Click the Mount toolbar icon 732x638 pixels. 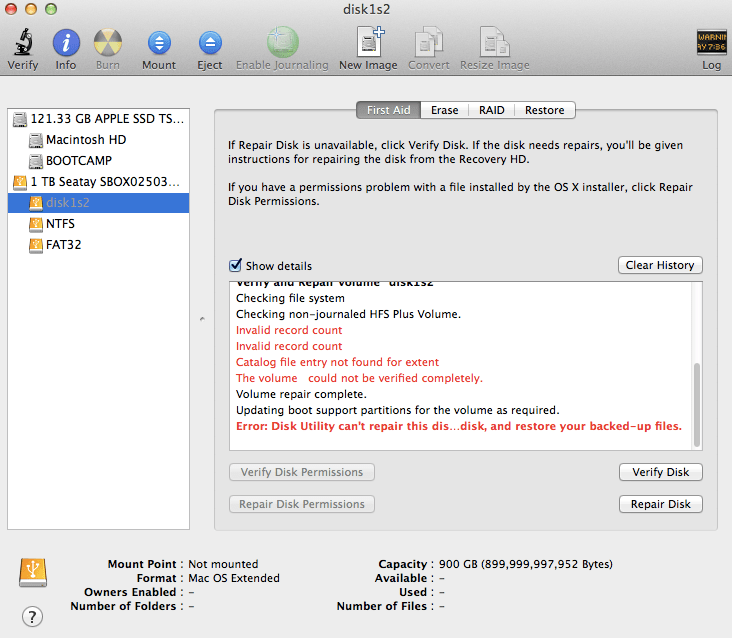(x=159, y=43)
